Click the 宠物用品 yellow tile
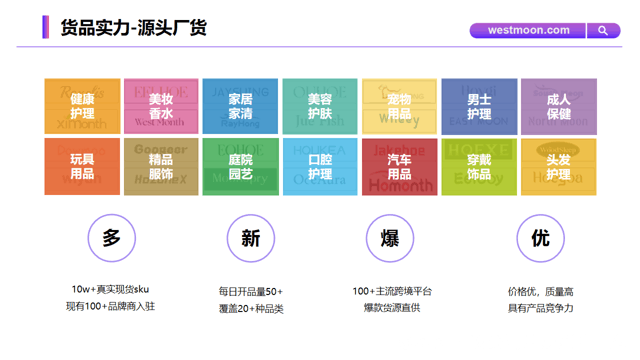 (x=400, y=106)
